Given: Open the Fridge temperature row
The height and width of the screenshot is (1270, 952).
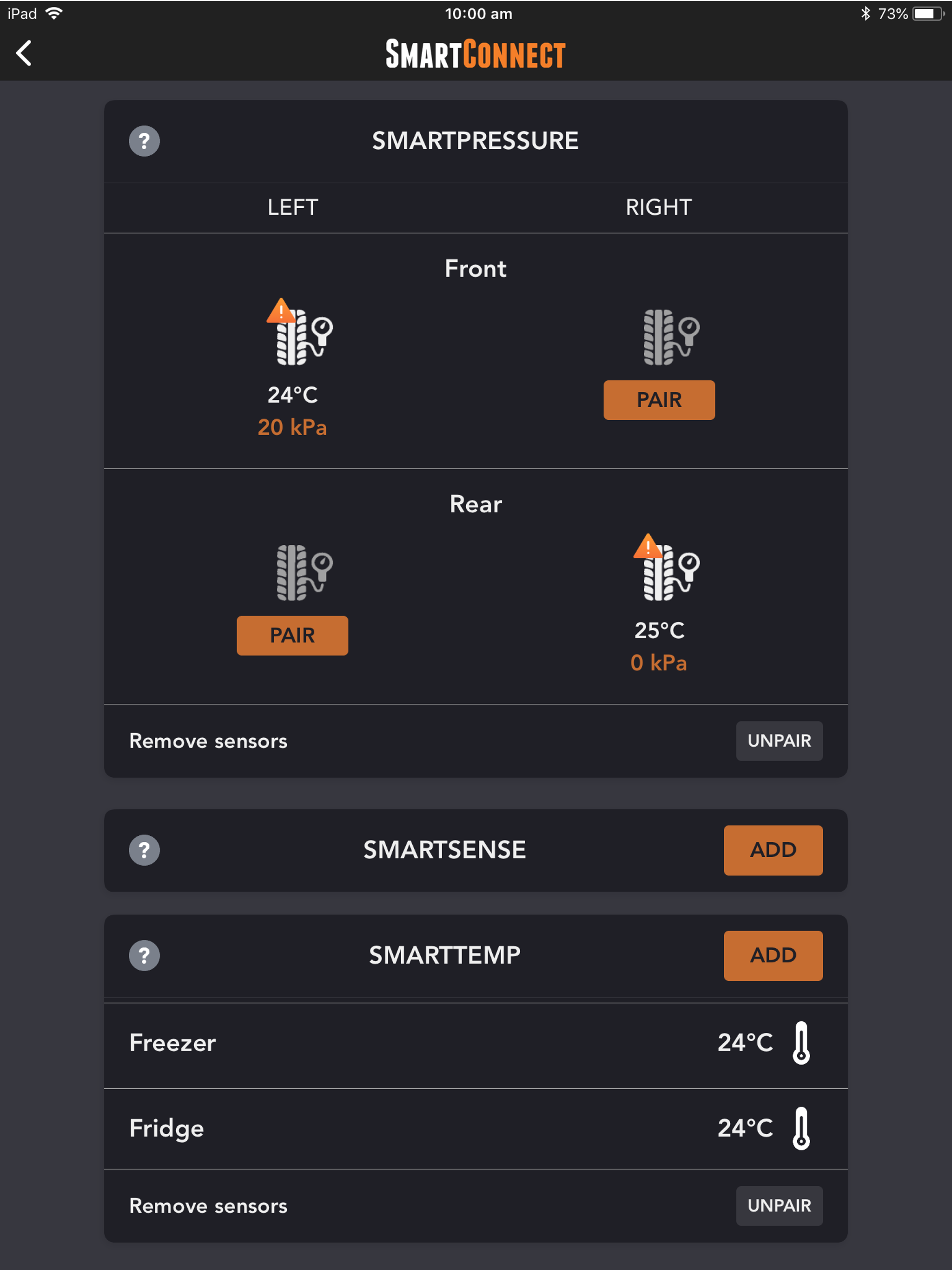Looking at the screenshot, I should (476, 1129).
